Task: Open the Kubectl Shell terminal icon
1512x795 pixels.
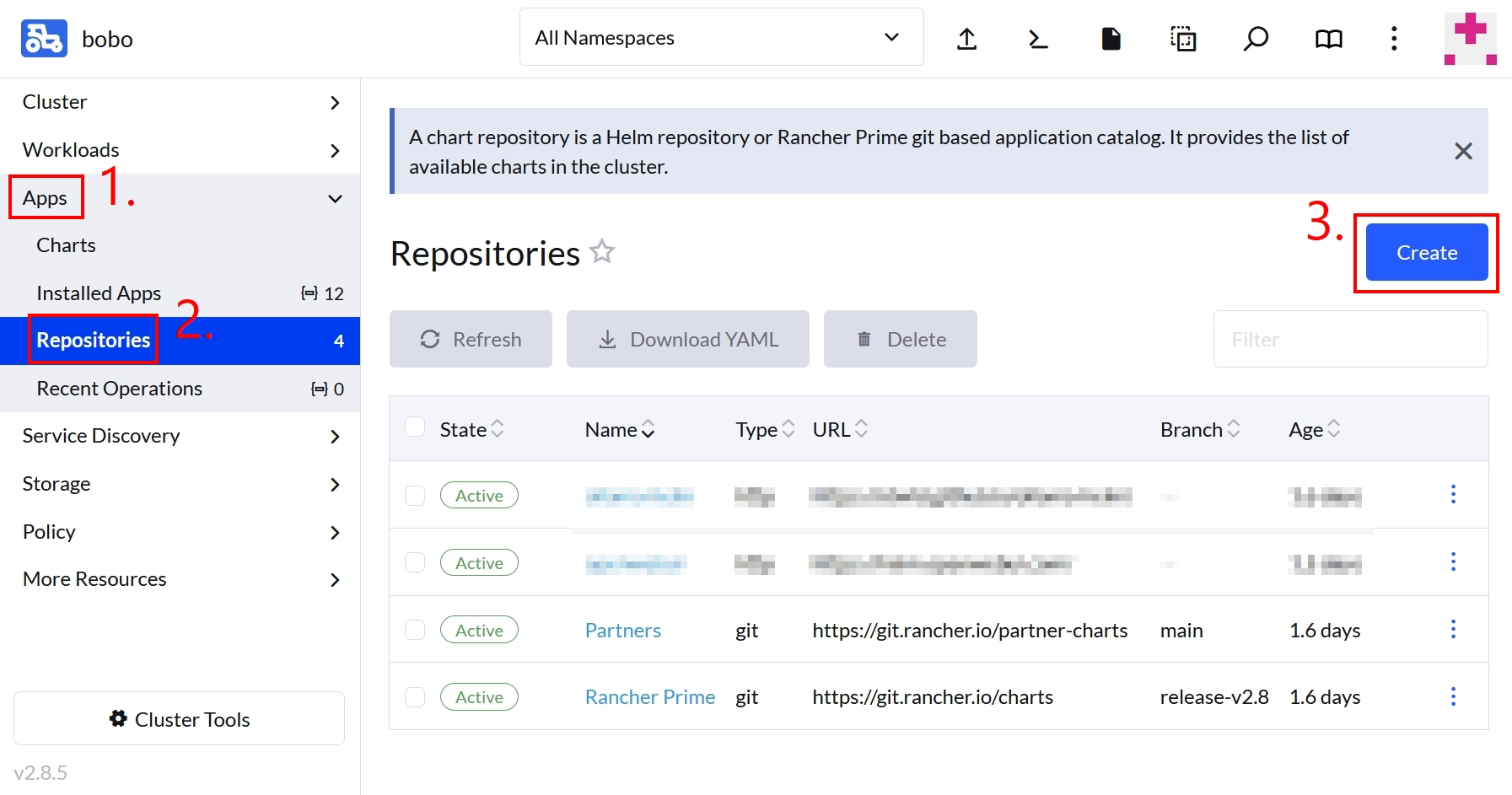Action: pyautogui.click(x=1039, y=39)
